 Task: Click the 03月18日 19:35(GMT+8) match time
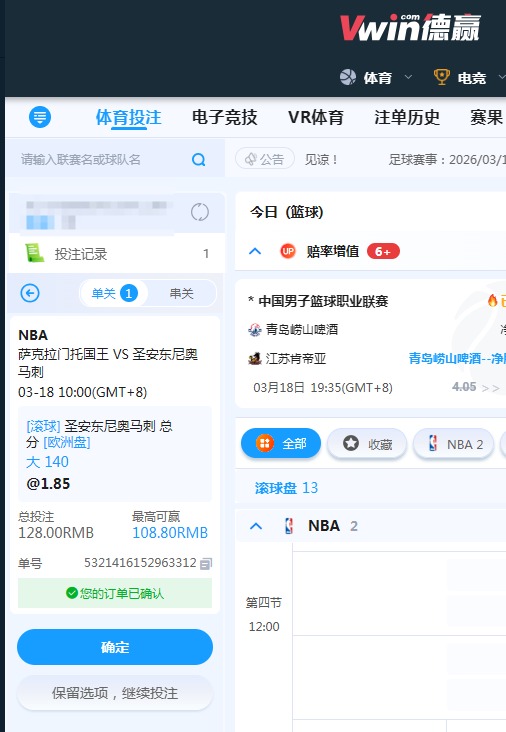coord(323,387)
